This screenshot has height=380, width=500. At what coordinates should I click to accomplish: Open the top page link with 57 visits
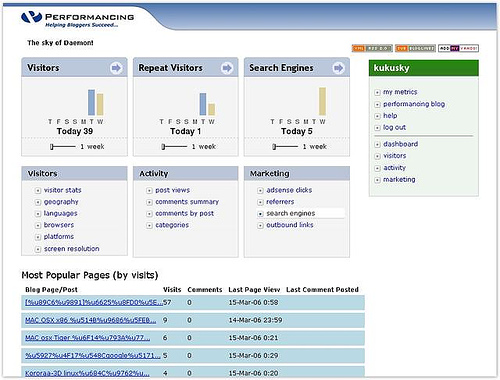pos(94,303)
